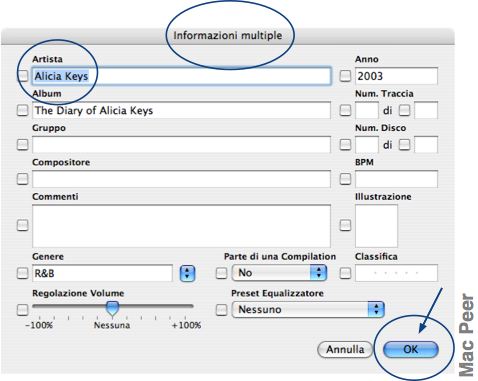Tick the Album checkbox

22,110
